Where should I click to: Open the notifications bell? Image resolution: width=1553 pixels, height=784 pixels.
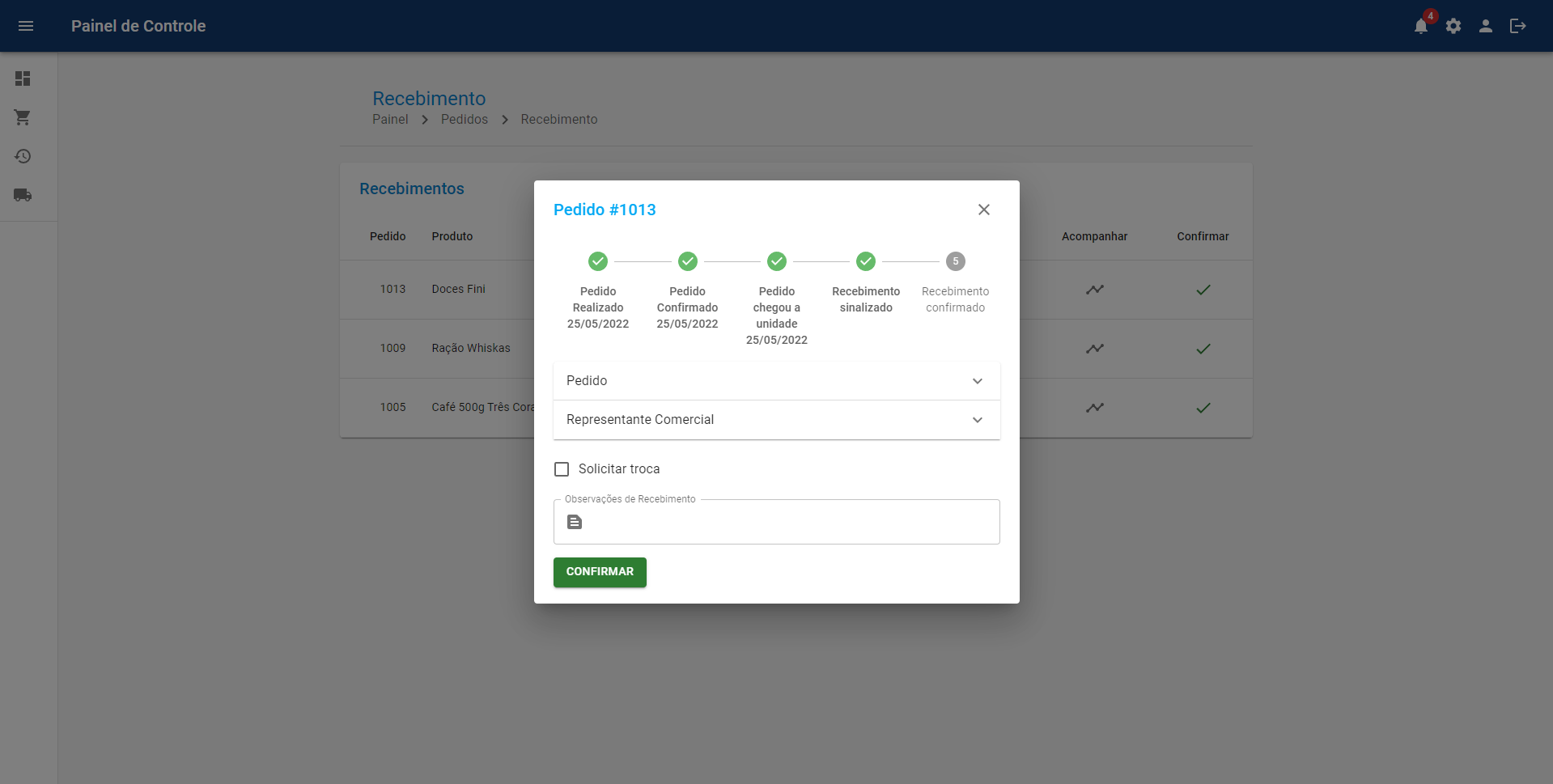1420,26
